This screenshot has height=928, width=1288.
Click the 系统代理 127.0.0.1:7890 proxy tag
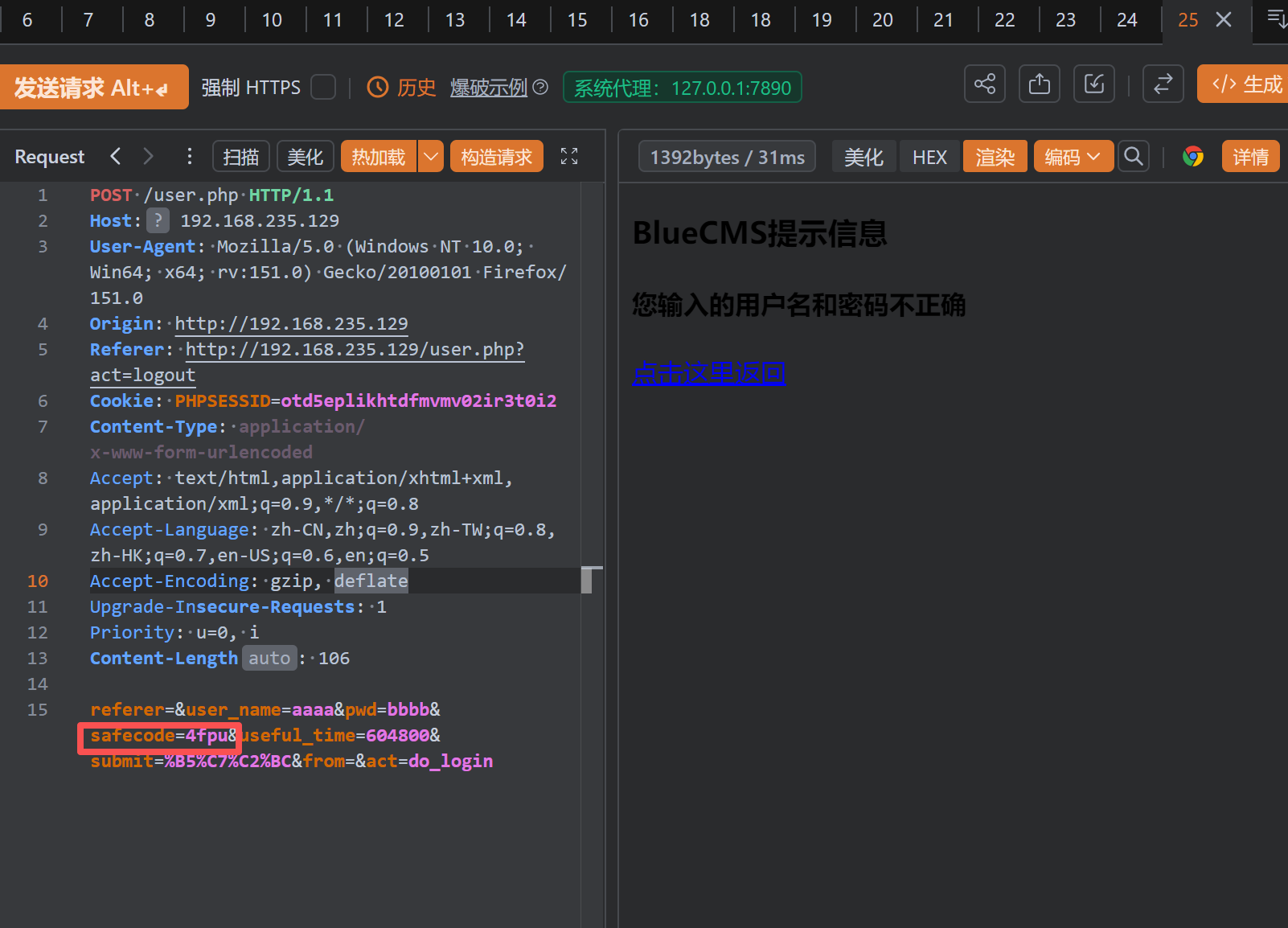pyautogui.click(x=683, y=87)
